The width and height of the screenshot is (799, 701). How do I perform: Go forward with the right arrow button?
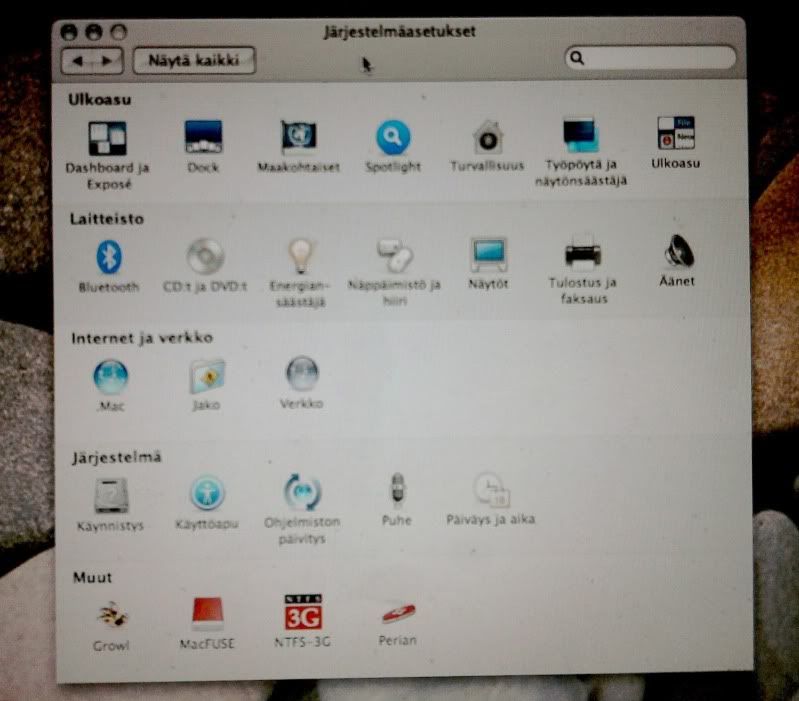107,61
